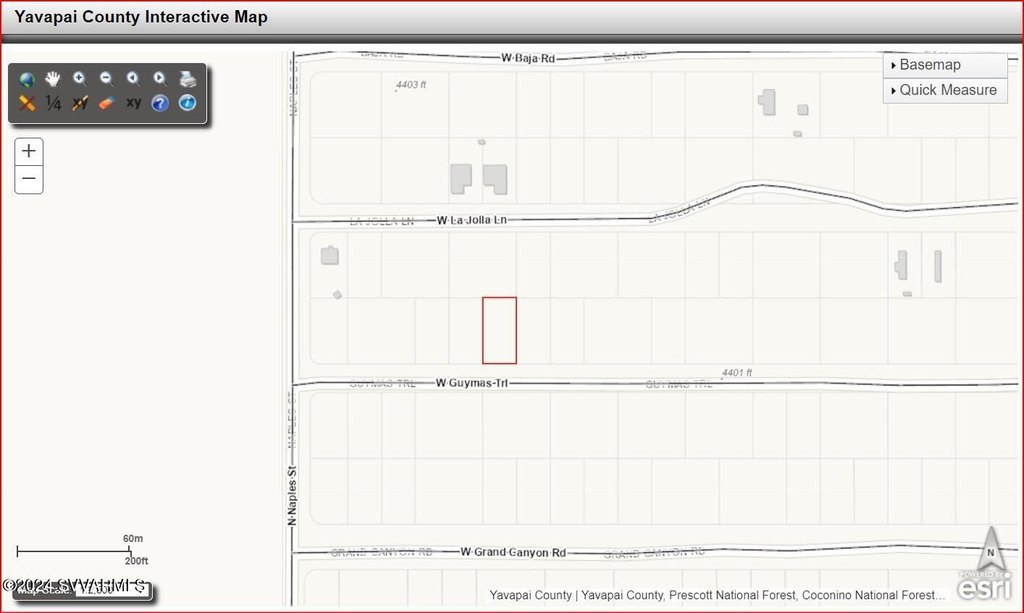Screen dimensions: 1024x613
Task: Click the plain xy coordinates tool
Action: coord(133,103)
